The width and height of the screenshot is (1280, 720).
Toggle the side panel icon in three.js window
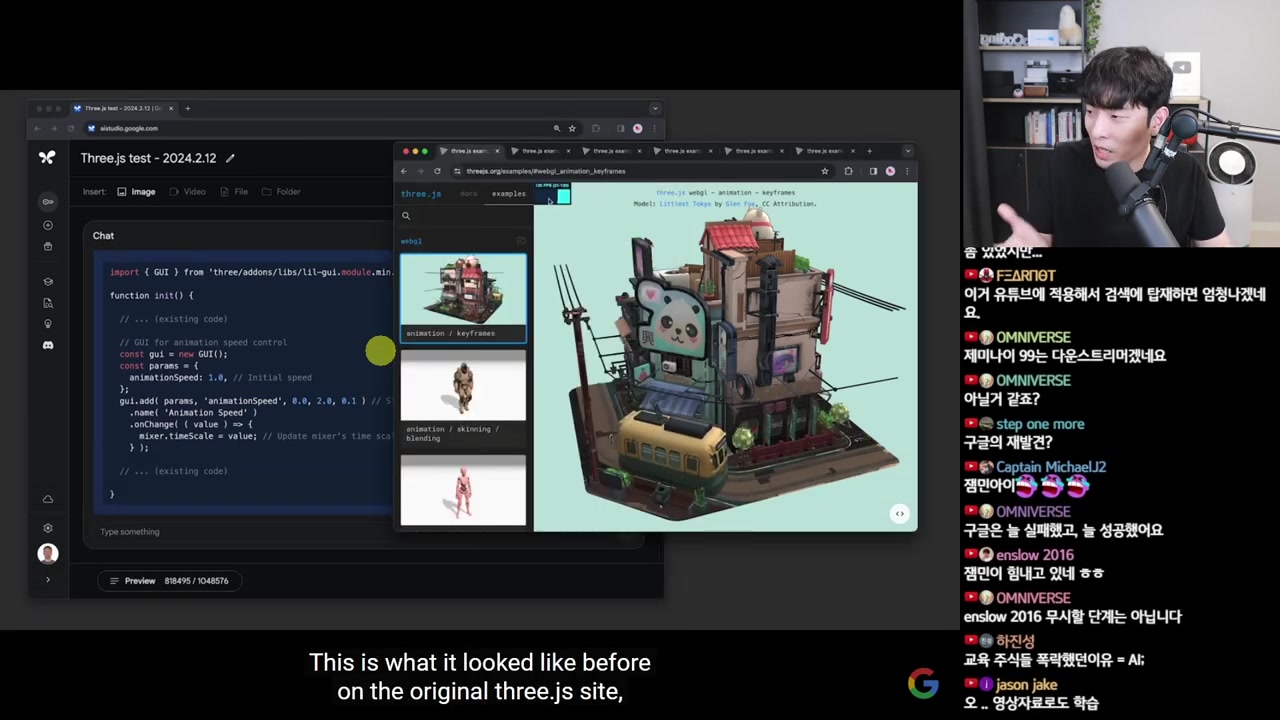tap(872, 171)
